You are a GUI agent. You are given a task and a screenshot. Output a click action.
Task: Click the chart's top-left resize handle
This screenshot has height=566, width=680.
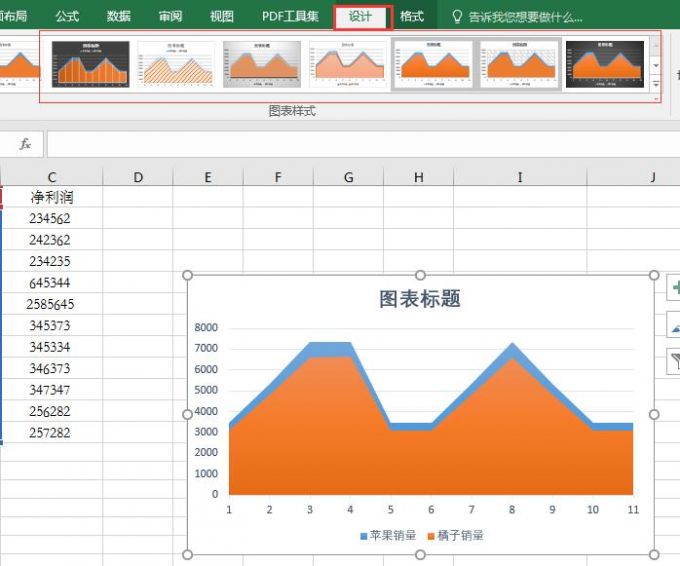click(187, 275)
